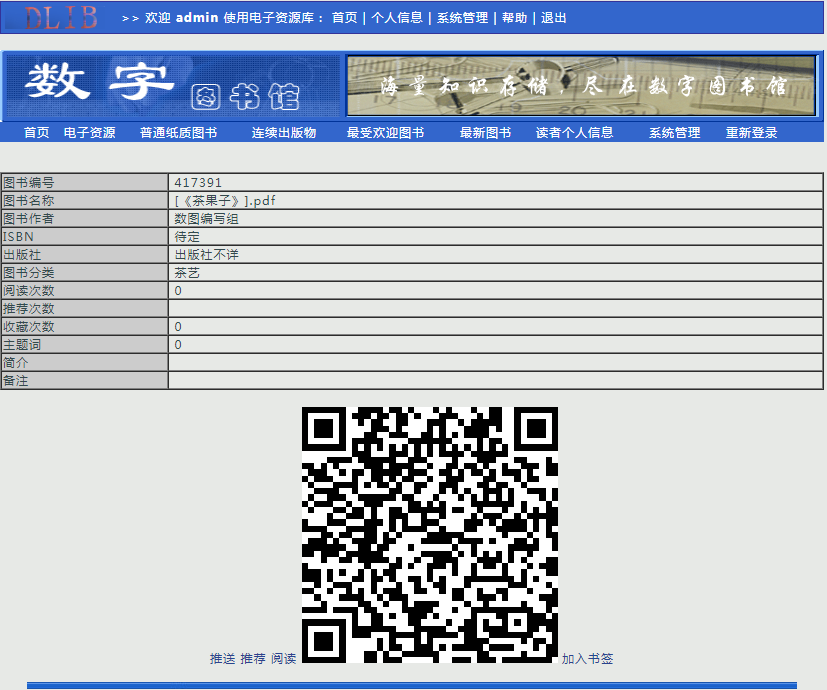Click the DLIB logo in top bar

pyautogui.click(x=60, y=17)
